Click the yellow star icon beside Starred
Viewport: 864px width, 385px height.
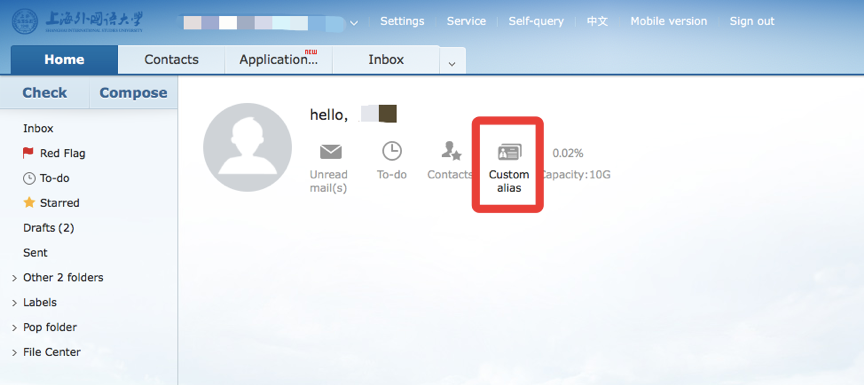(x=29, y=203)
